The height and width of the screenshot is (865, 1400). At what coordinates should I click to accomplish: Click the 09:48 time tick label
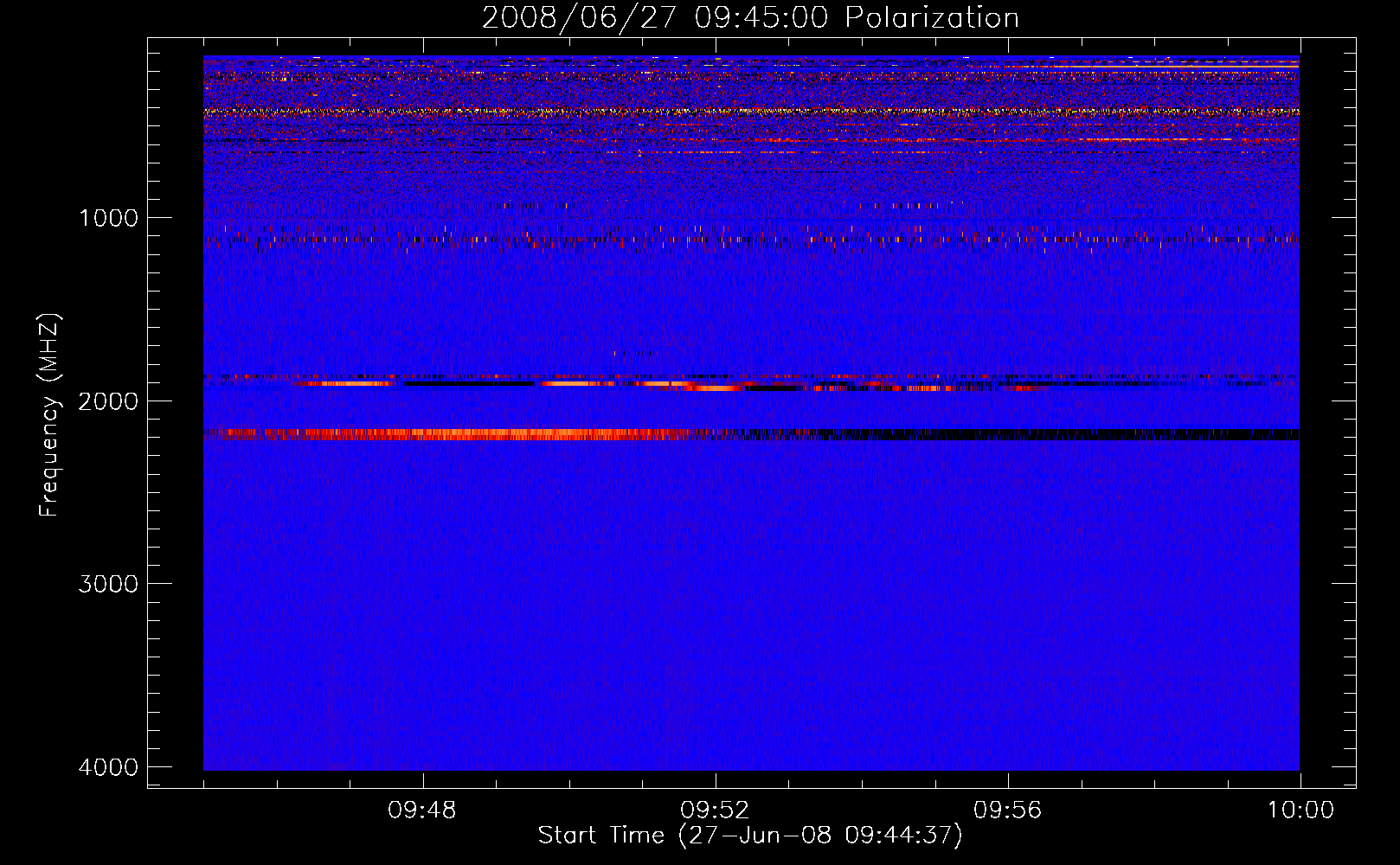(x=422, y=811)
